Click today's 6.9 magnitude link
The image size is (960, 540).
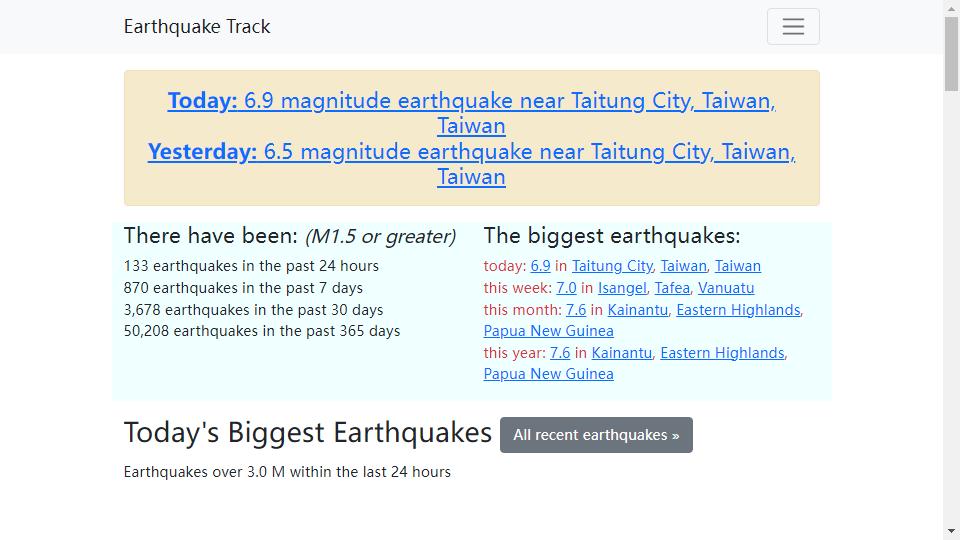540,266
